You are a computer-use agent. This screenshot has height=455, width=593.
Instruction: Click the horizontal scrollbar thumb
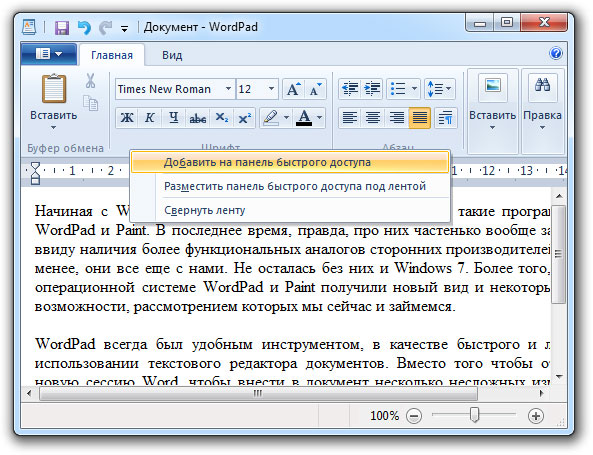coord(258,394)
